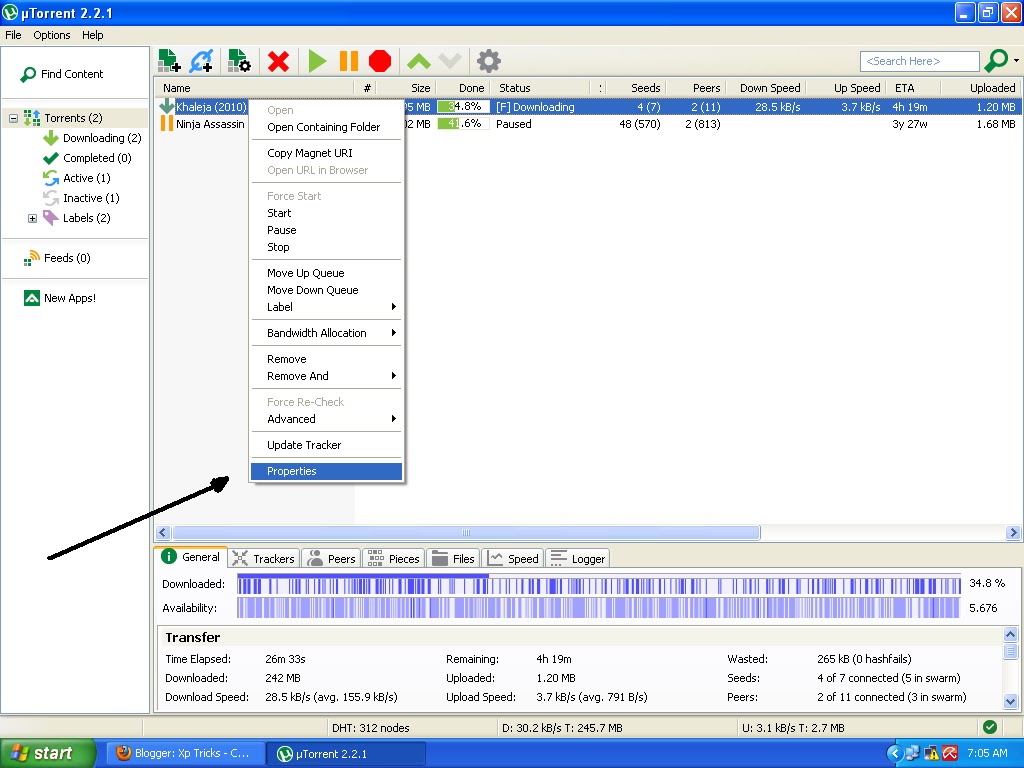Sort by the Seeds column header
The height and width of the screenshot is (768, 1024).
(x=637, y=88)
